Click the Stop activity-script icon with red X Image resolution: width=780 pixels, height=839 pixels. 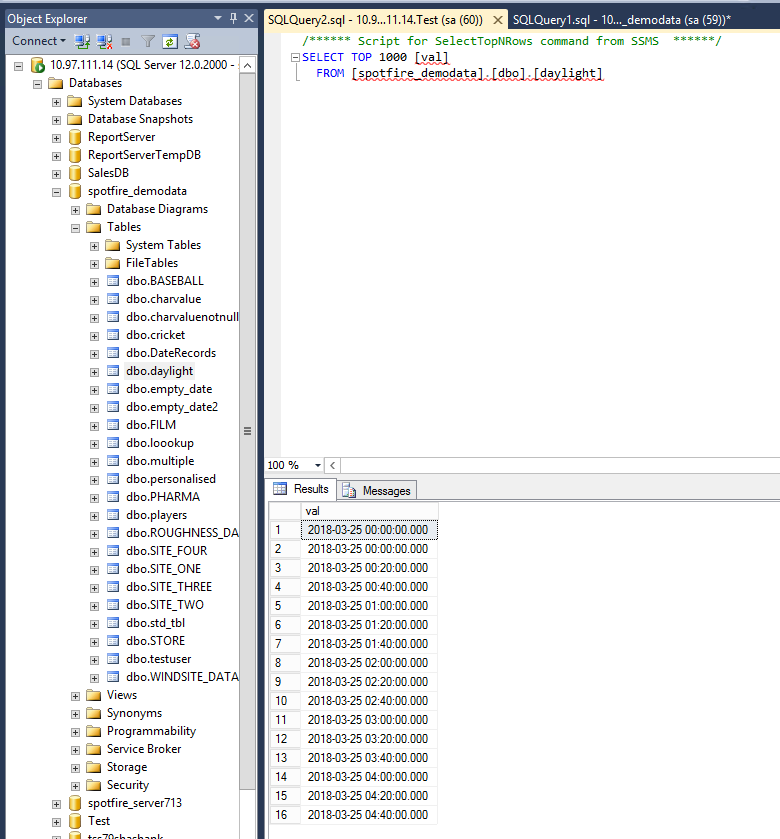tap(193, 41)
